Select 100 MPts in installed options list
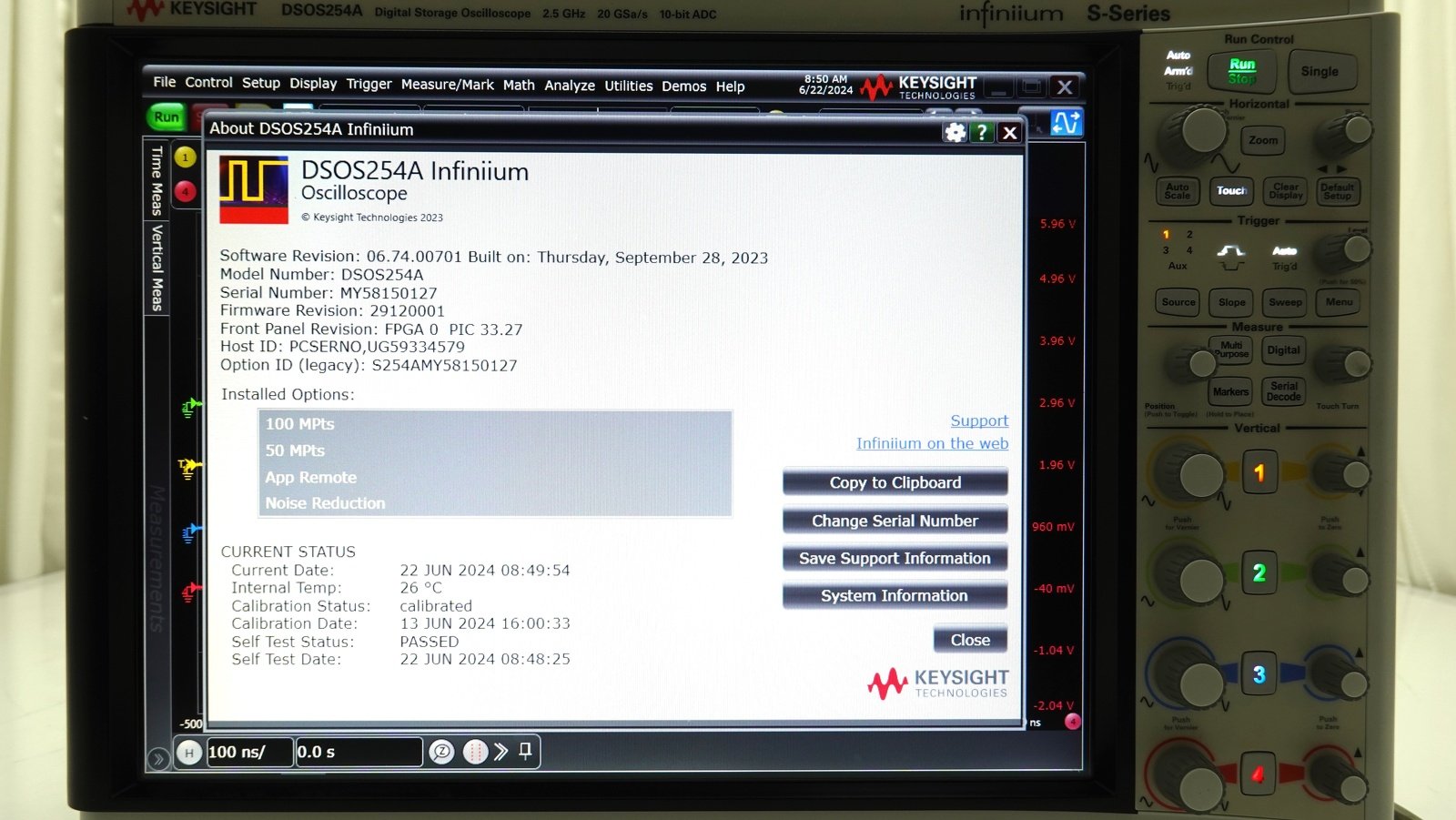The height and width of the screenshot is (820, 1456). point(495,424)
